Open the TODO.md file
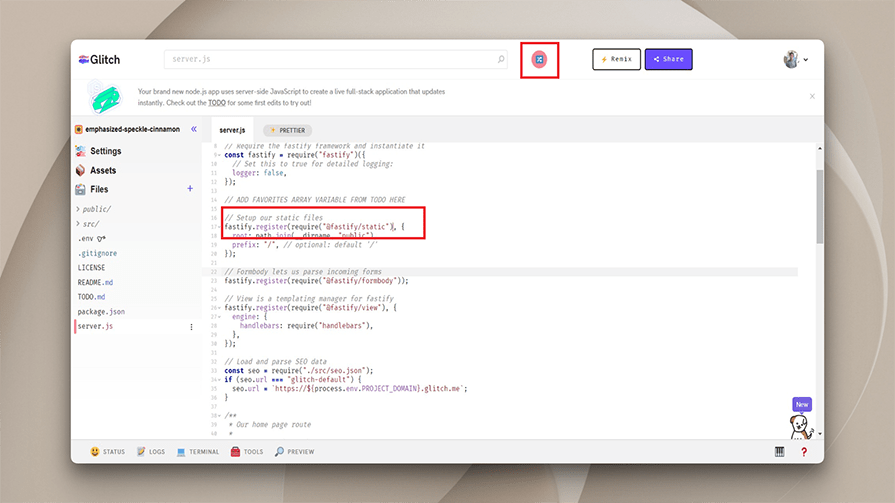The height and width of the screenshot is (503, 895). pyautogui.click(x=91, y=297)
